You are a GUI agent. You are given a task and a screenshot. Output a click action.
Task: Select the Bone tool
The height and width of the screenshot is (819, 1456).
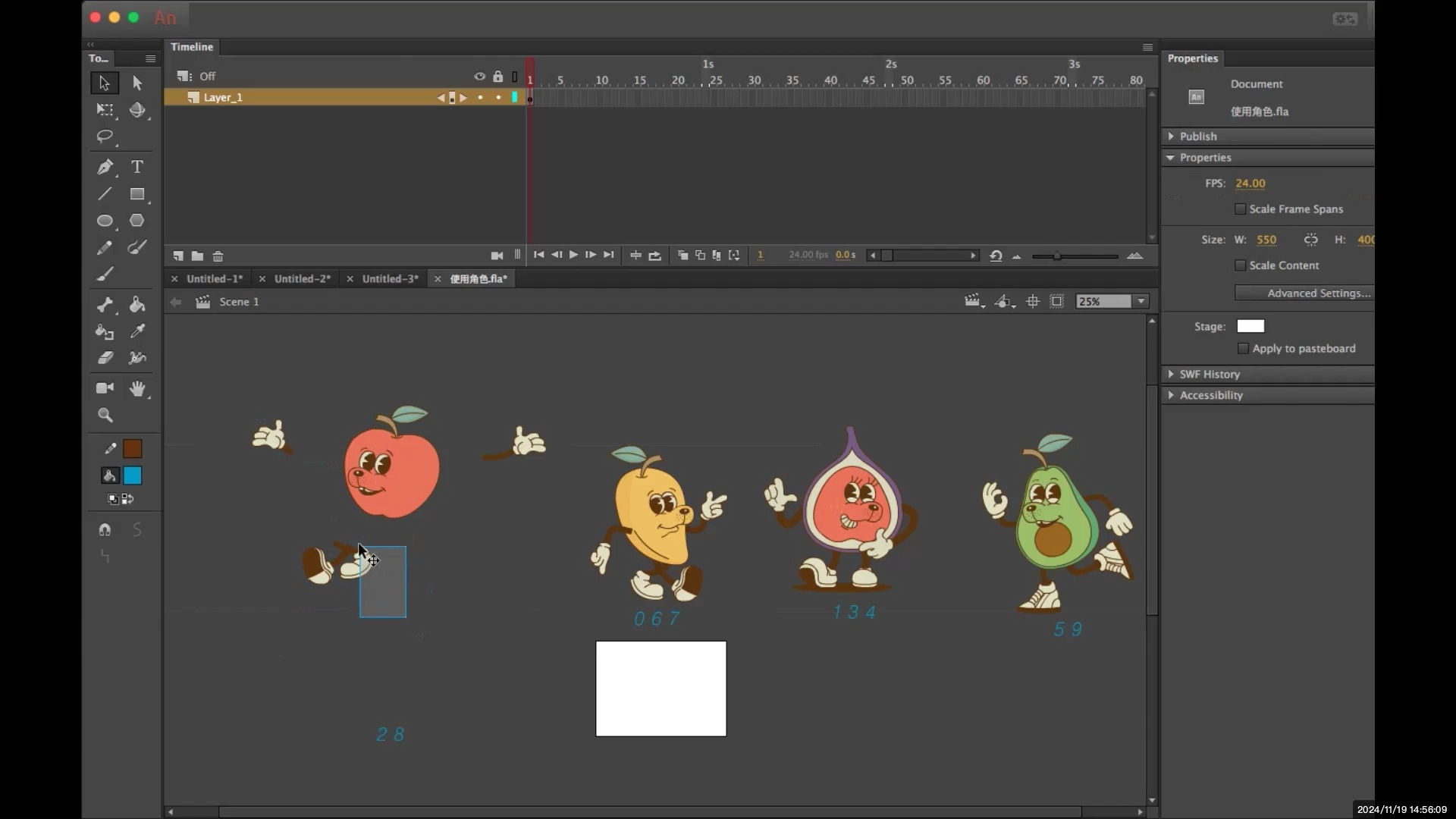click(x=105, y=305)
